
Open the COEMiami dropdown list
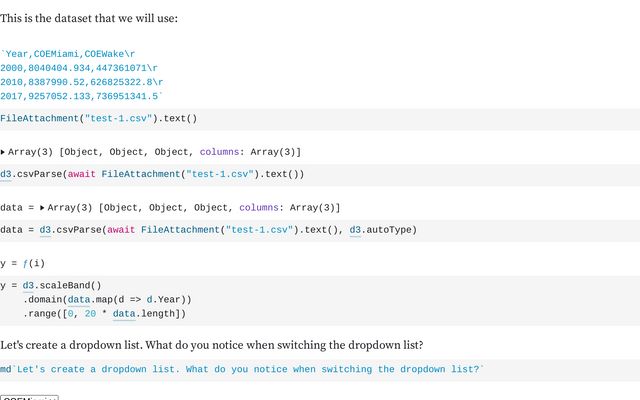click(x=29, y=397)
